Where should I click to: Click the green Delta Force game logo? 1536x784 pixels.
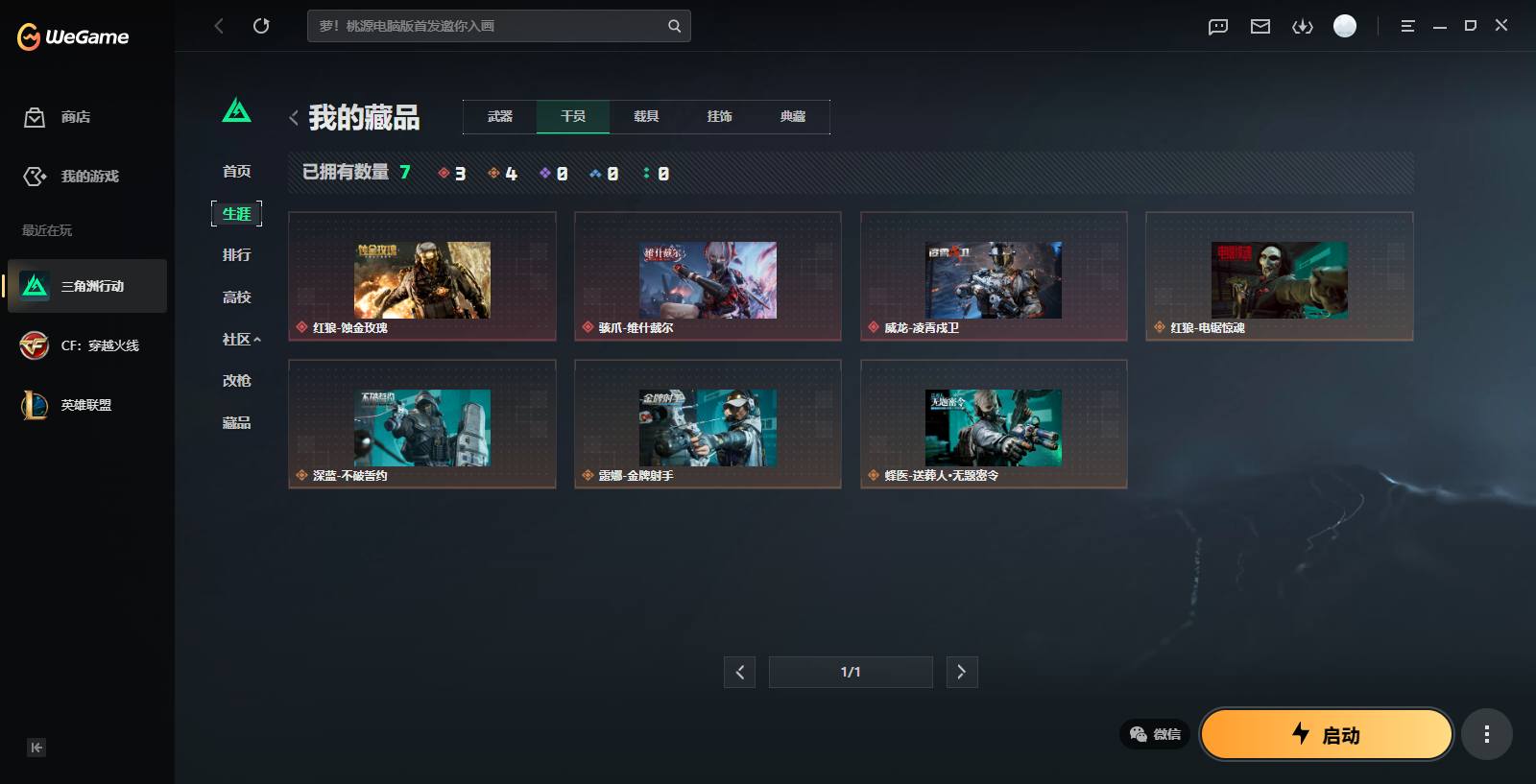point(236,111)
